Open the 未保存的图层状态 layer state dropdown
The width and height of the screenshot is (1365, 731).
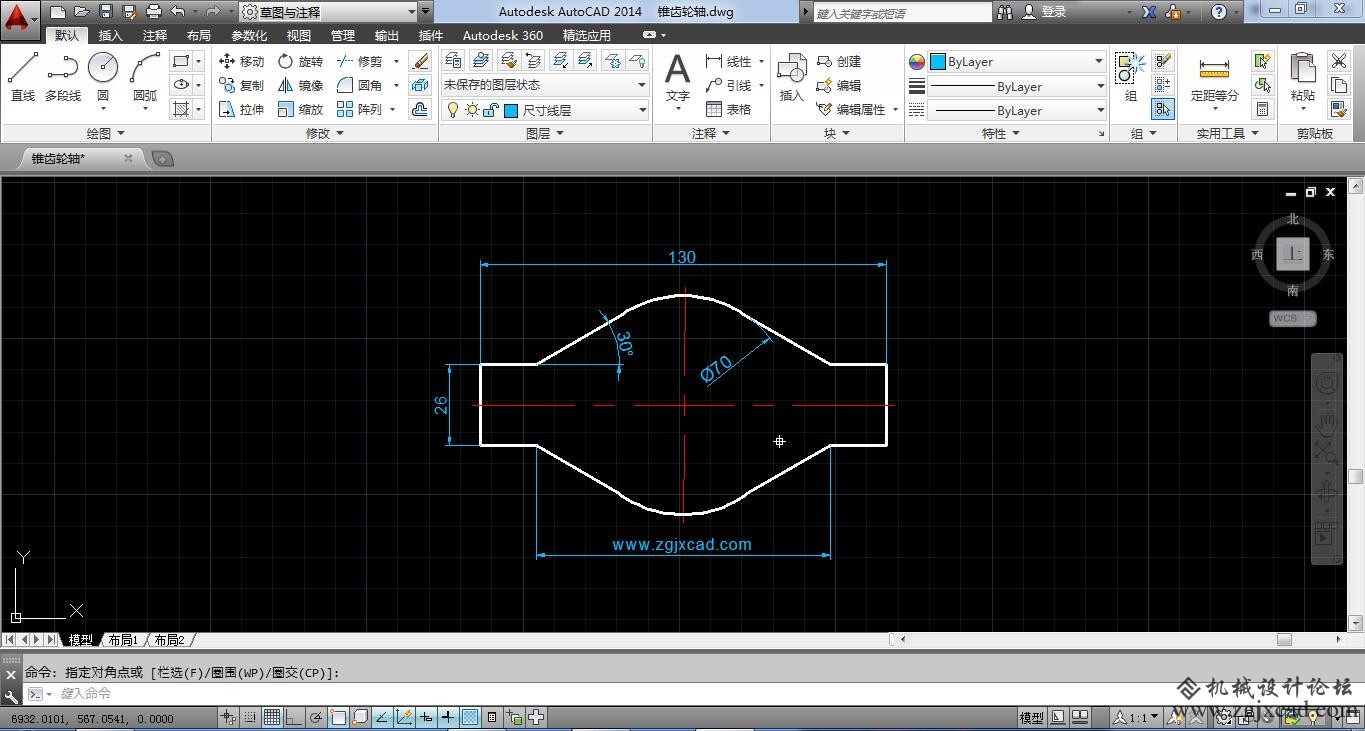point(546,85)
